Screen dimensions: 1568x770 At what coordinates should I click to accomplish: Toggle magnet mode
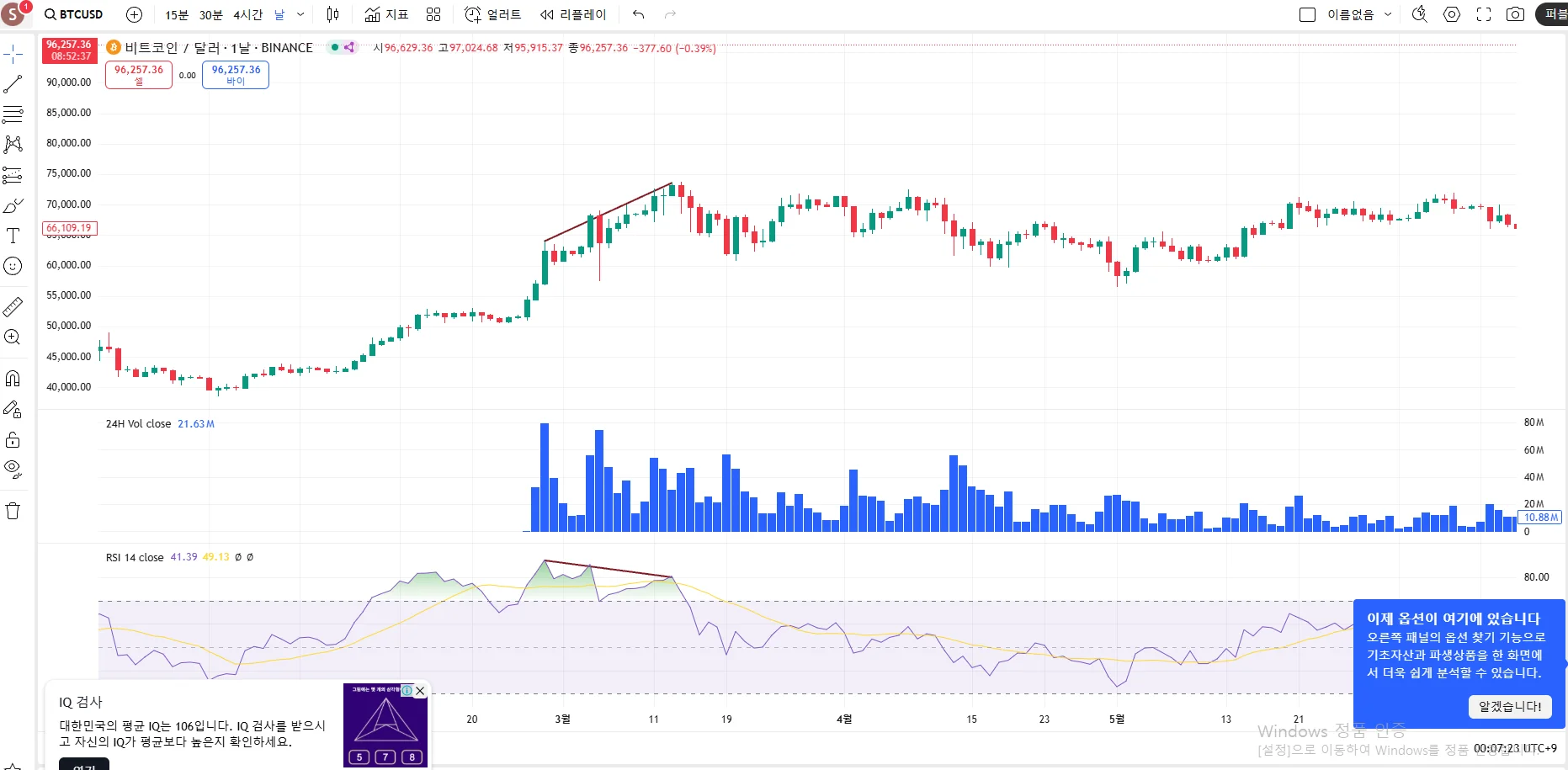13,379
